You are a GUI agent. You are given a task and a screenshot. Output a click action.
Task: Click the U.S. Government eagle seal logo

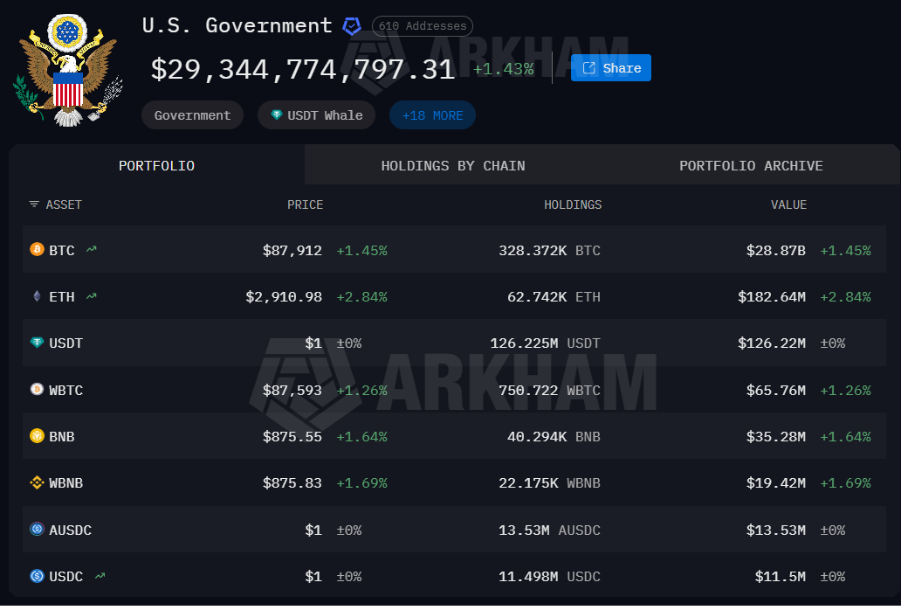click(68, 68)
